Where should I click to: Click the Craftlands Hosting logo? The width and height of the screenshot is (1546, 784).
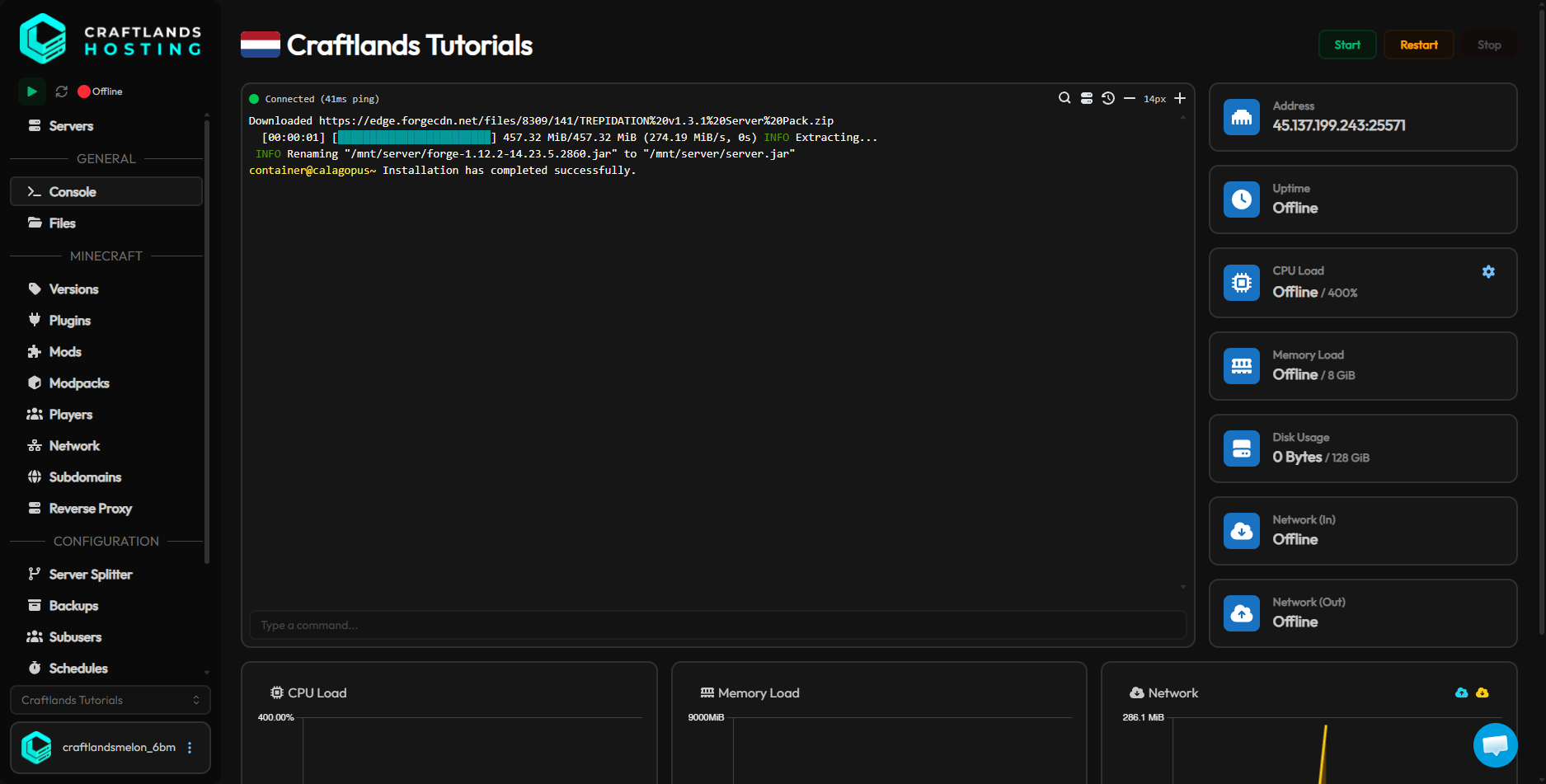click(110, 40)
